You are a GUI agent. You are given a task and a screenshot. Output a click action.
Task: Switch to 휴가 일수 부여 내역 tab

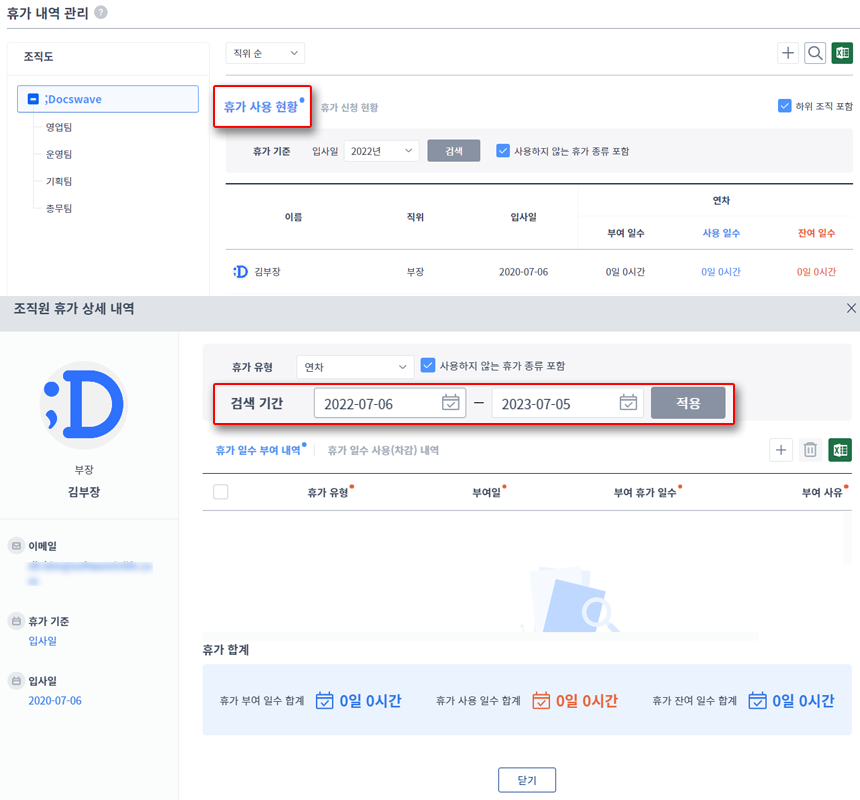[258, 450]
